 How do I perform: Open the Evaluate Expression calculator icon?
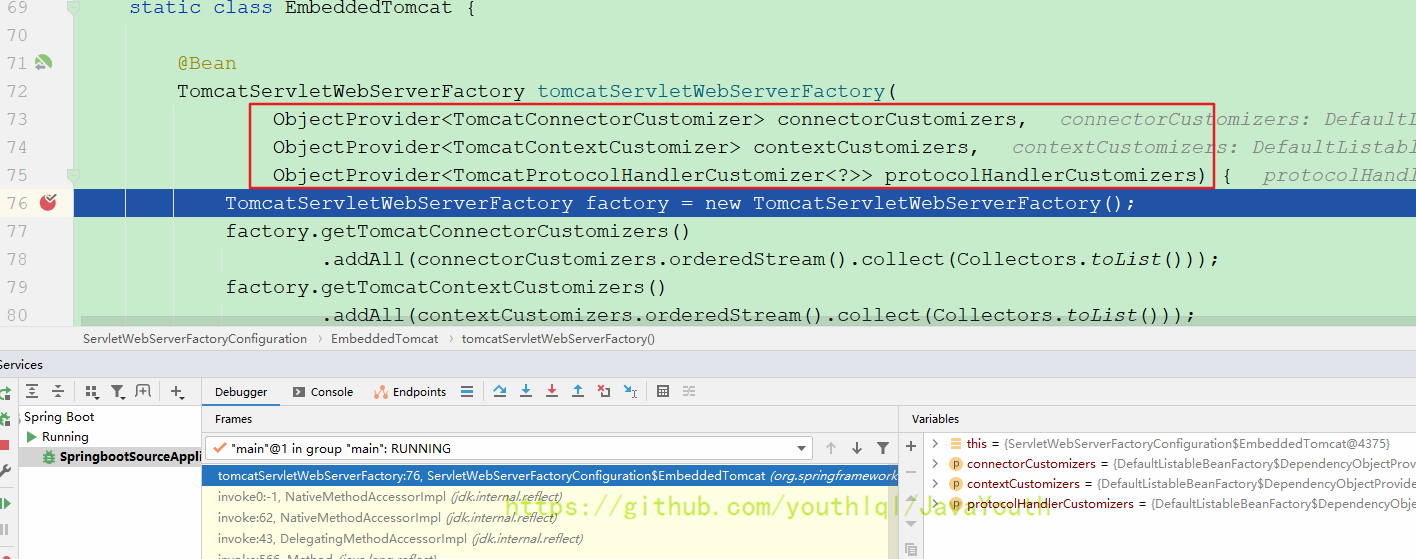coord(663,391)
